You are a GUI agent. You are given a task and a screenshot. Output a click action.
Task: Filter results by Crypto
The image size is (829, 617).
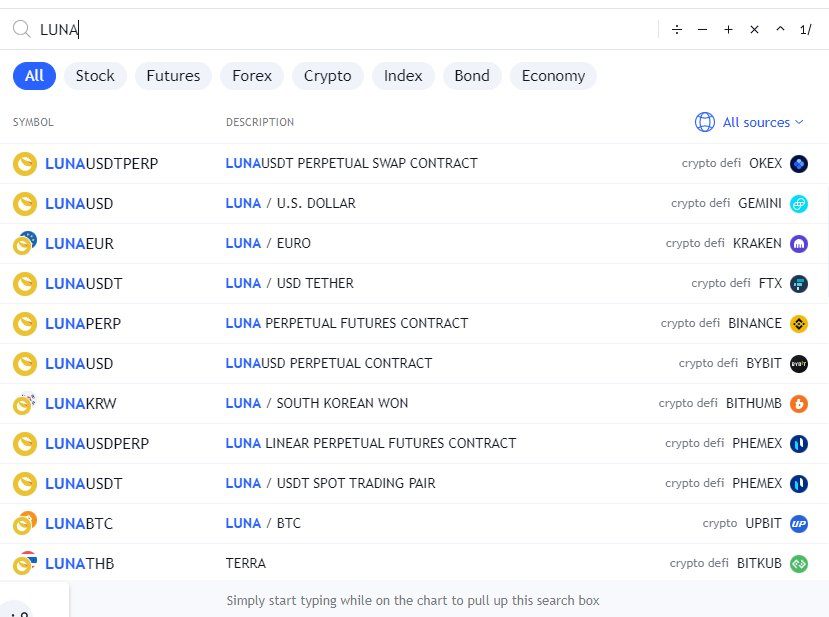pyautogui.click(x=328, y=76)
